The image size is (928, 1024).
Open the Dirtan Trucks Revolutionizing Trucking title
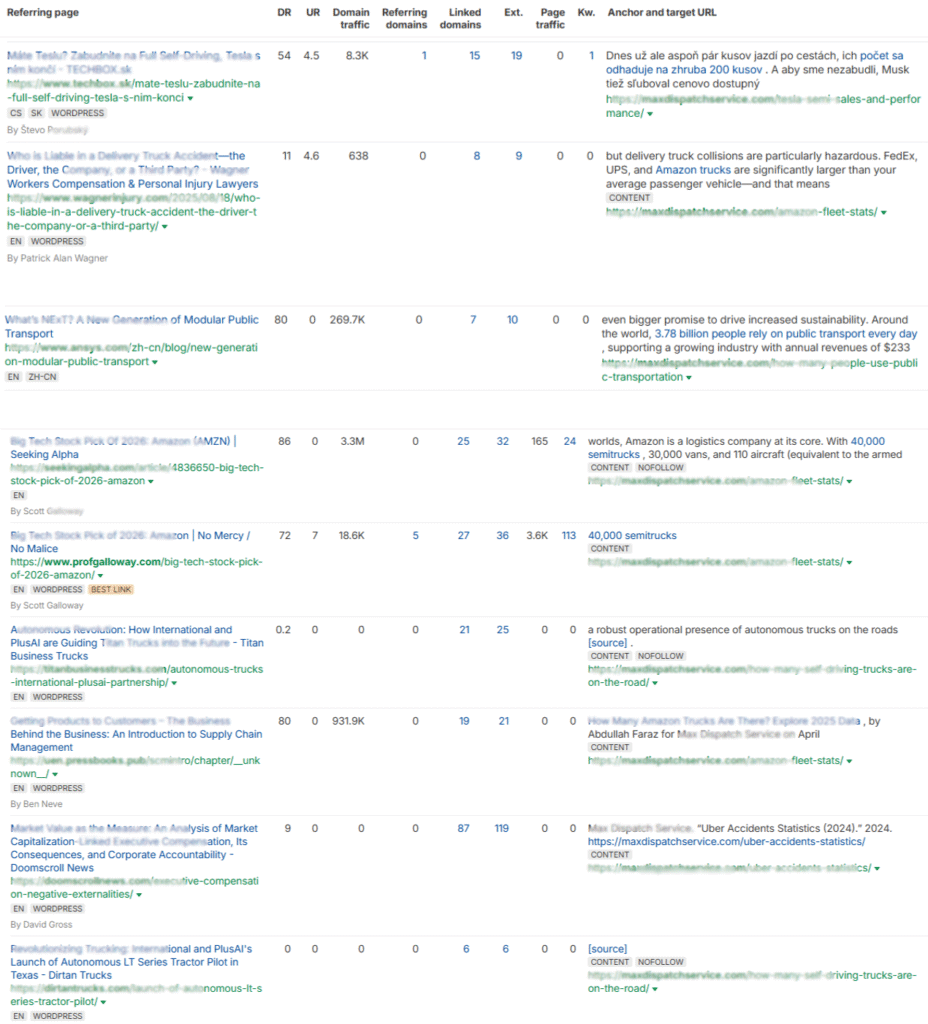[x=131, y=962]
